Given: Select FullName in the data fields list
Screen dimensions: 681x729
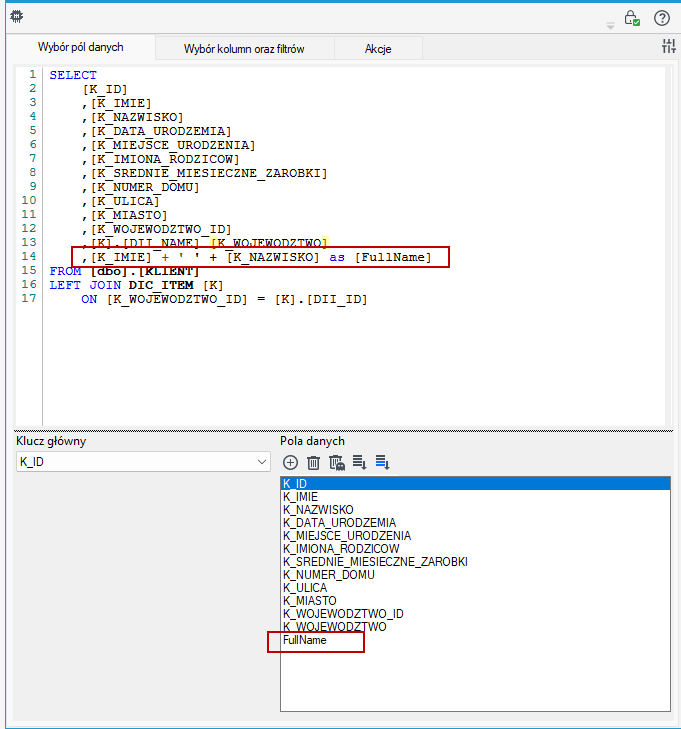Looking at the screenshot, I should pos(475,640).
